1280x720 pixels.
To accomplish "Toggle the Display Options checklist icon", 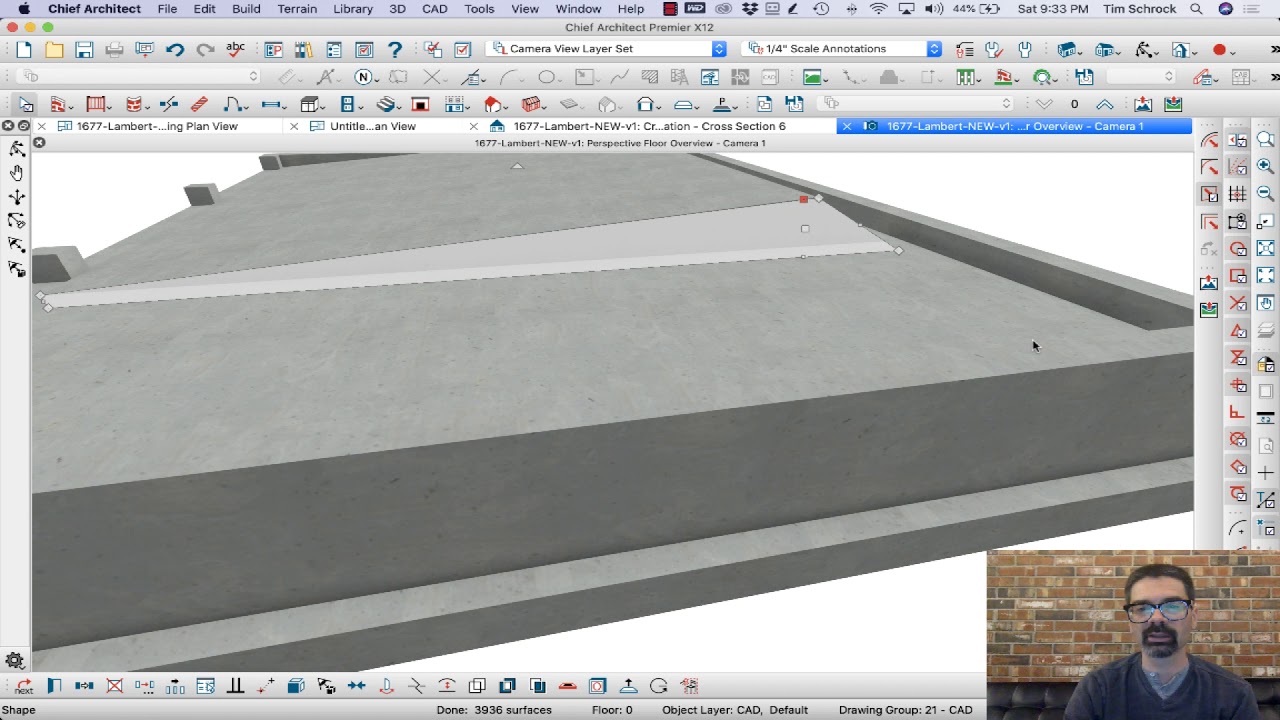I will pyautogui.click(x=334, y=50).
